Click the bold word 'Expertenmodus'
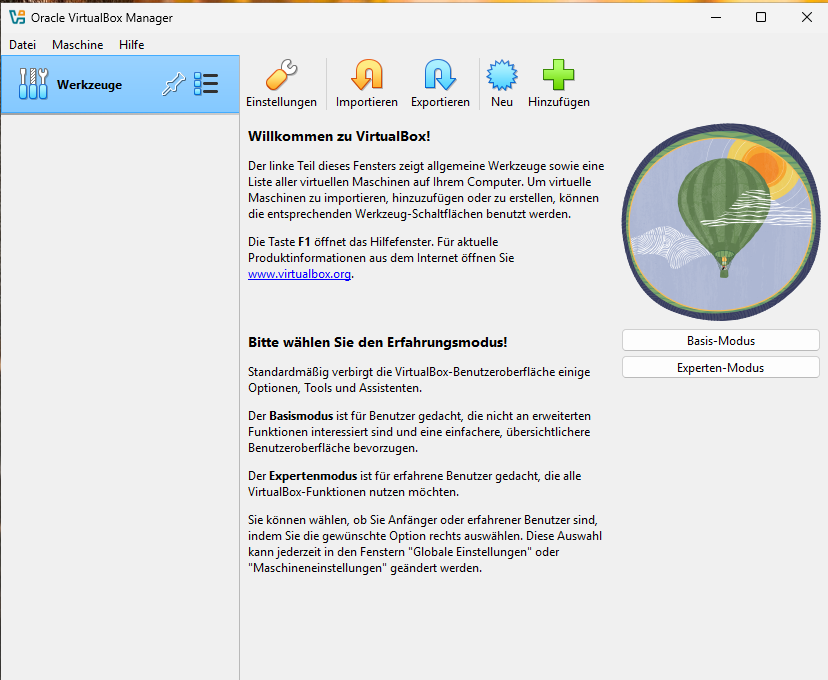This screenshot has width=828, height=680. [313, 476]
